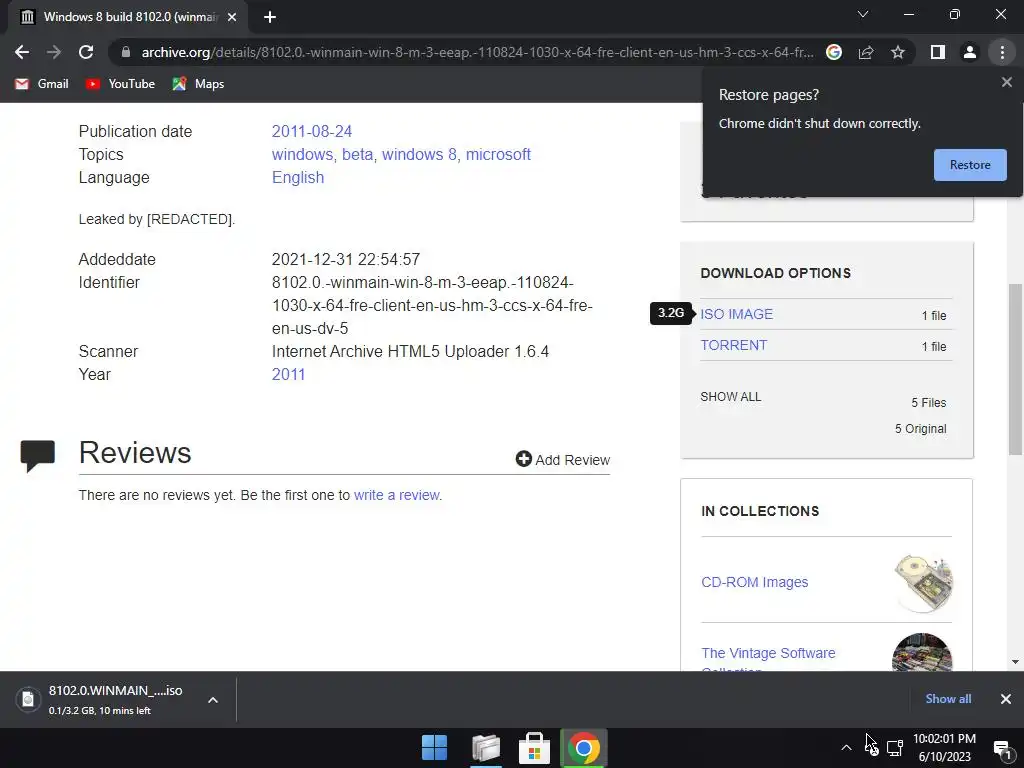1024x768 pixels.
Task: Bookmark this page with star icon
Action: (898, 52)
